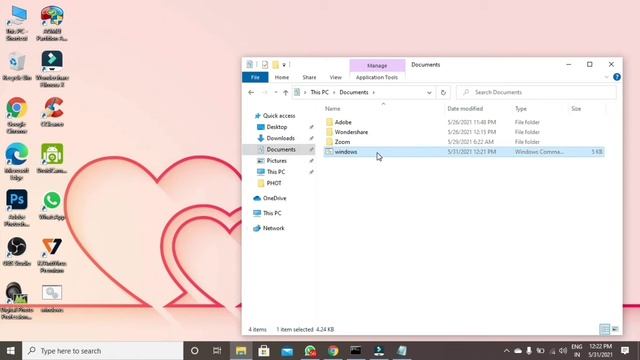Customize quick access toolbar dropdown
640x360 pixels.
click(284, 65)
